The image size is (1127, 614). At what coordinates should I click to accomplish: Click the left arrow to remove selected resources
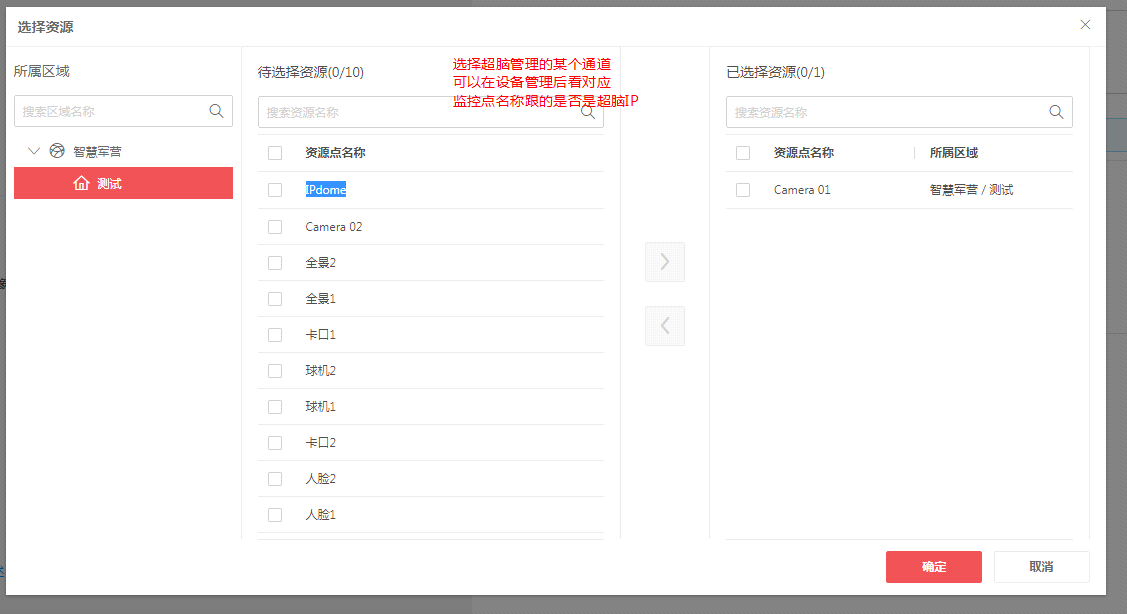tap(664, 326)
